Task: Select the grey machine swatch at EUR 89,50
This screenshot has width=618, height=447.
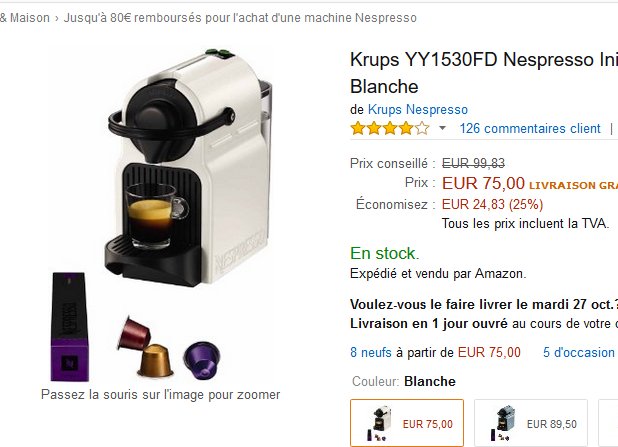Action: tap(531, 423)
